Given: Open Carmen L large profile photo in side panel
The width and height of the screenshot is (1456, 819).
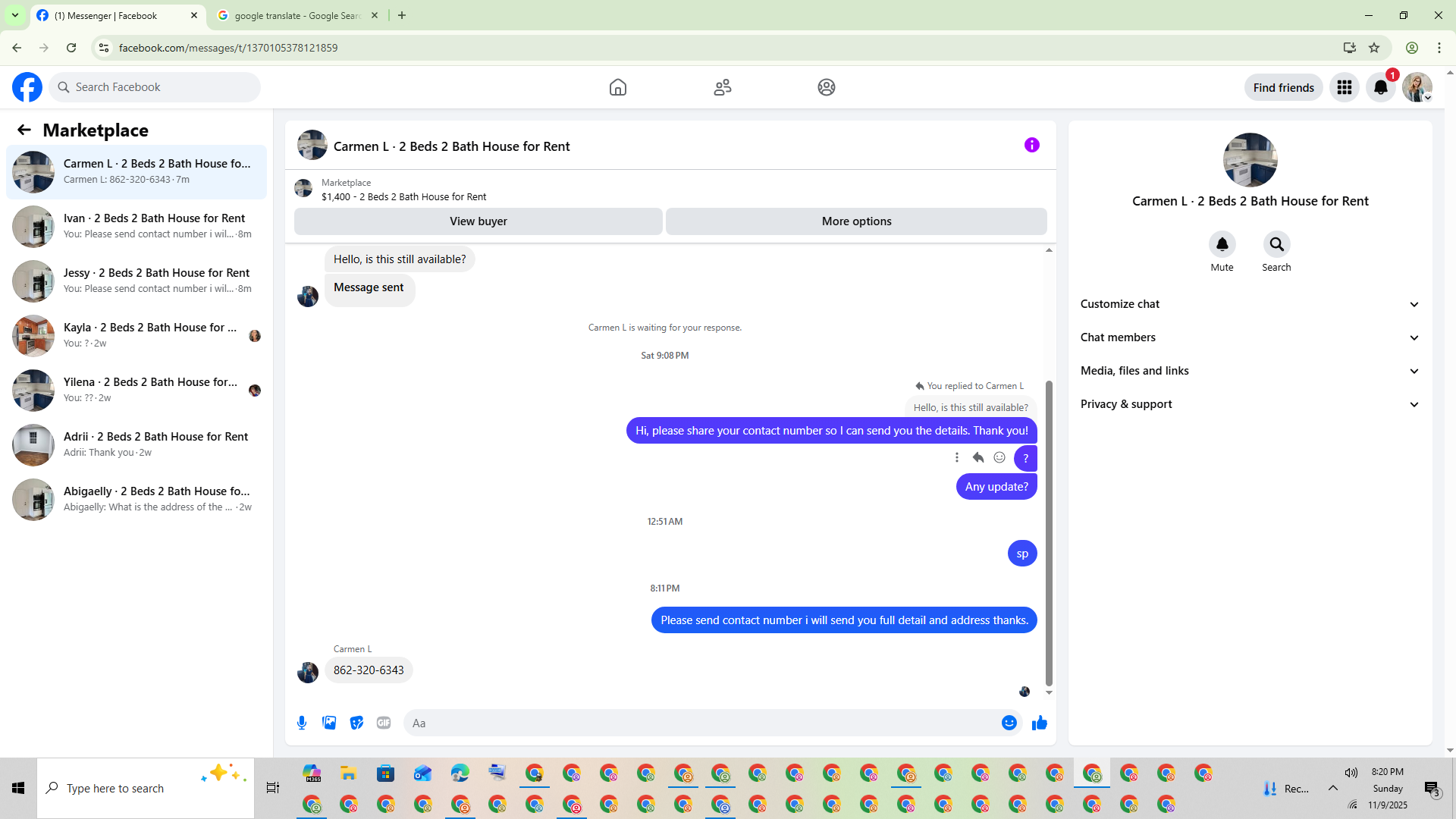Looking at the screenshot, I should pyautogui.click(x=1250, y=160).
